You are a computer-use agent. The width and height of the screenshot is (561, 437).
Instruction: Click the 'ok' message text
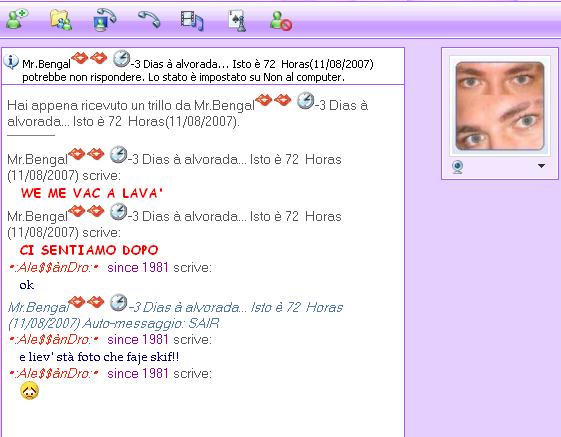[x=27, y=285]
